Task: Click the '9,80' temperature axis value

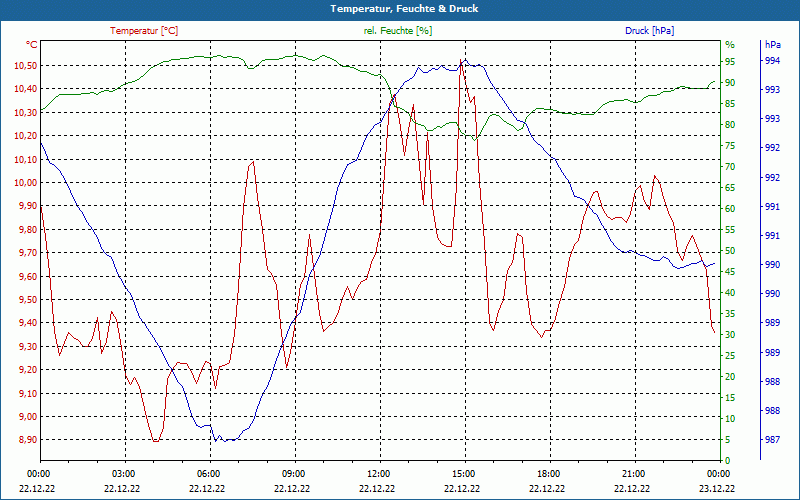Action: pyautogui.click(x=28, y=229)
